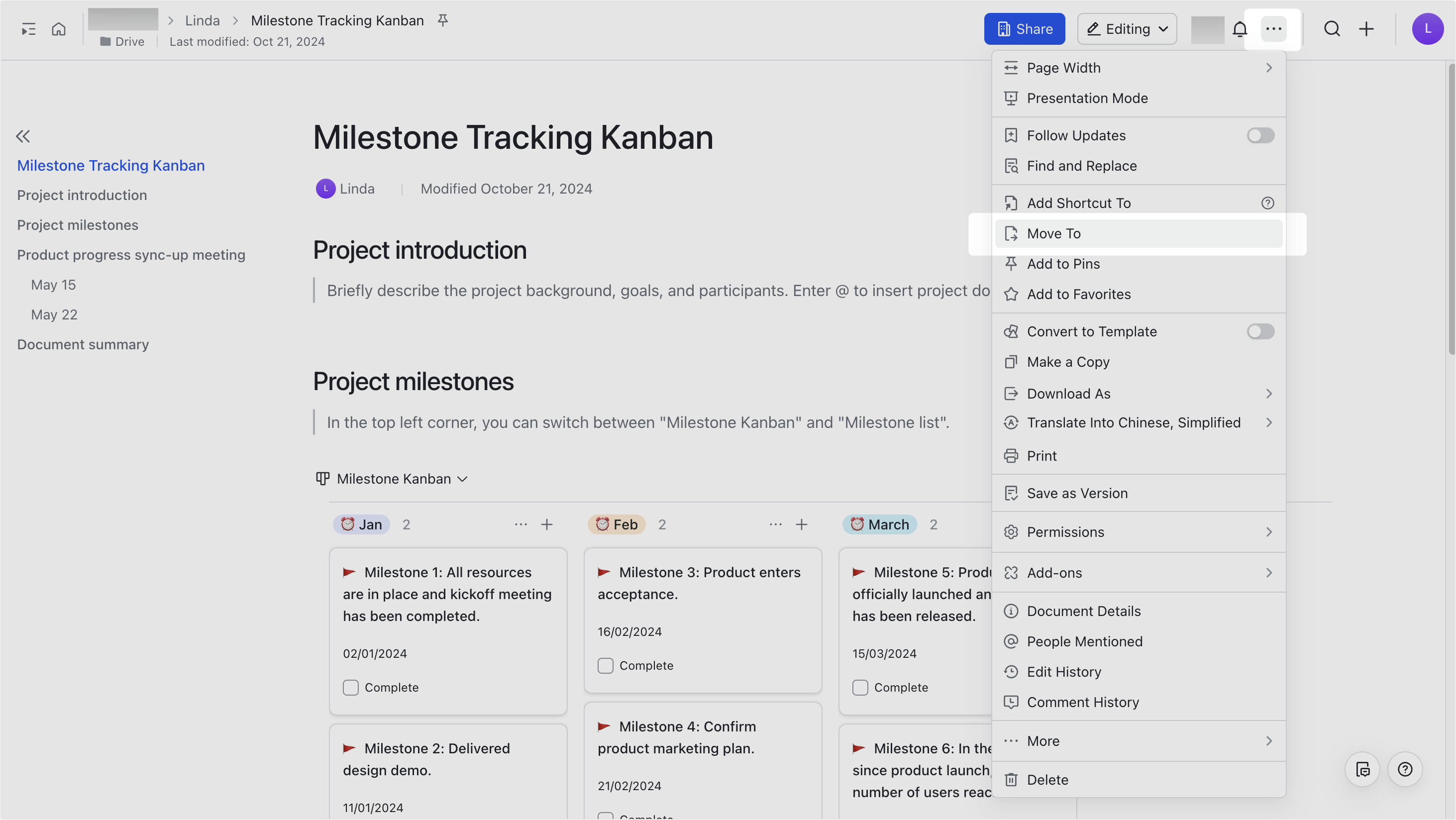
Task: Open the Linda breadcrumb link
Action: [203, 20]
